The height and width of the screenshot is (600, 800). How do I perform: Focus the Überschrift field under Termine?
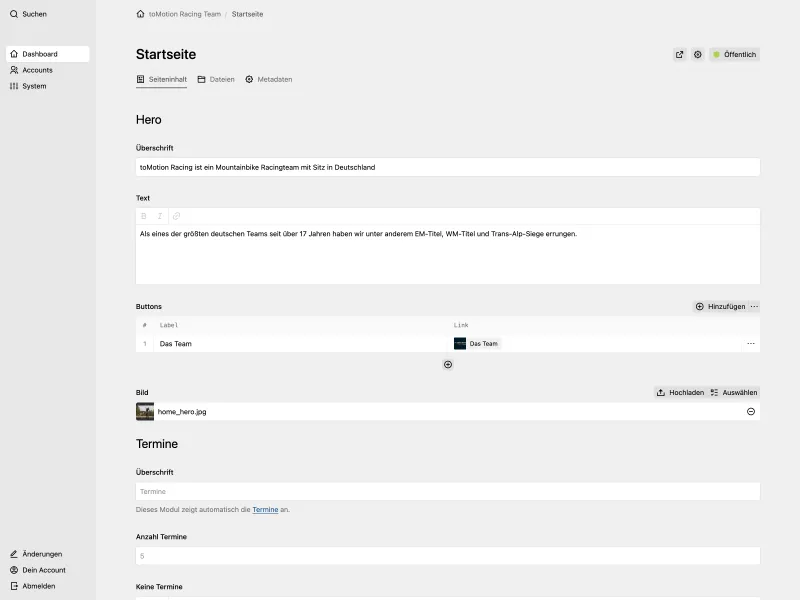[x=448, y=491]
